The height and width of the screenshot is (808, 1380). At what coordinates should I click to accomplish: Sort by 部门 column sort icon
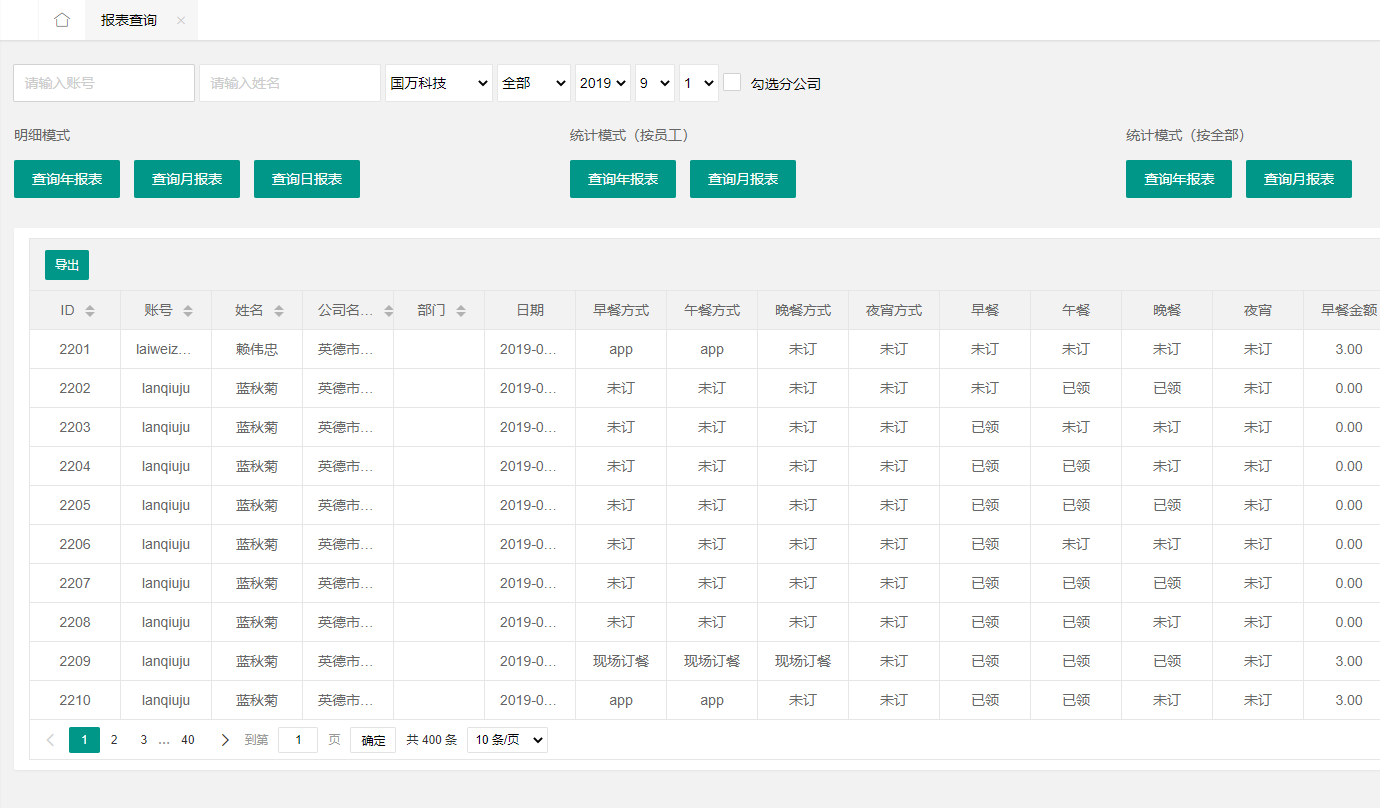point(461,311)
